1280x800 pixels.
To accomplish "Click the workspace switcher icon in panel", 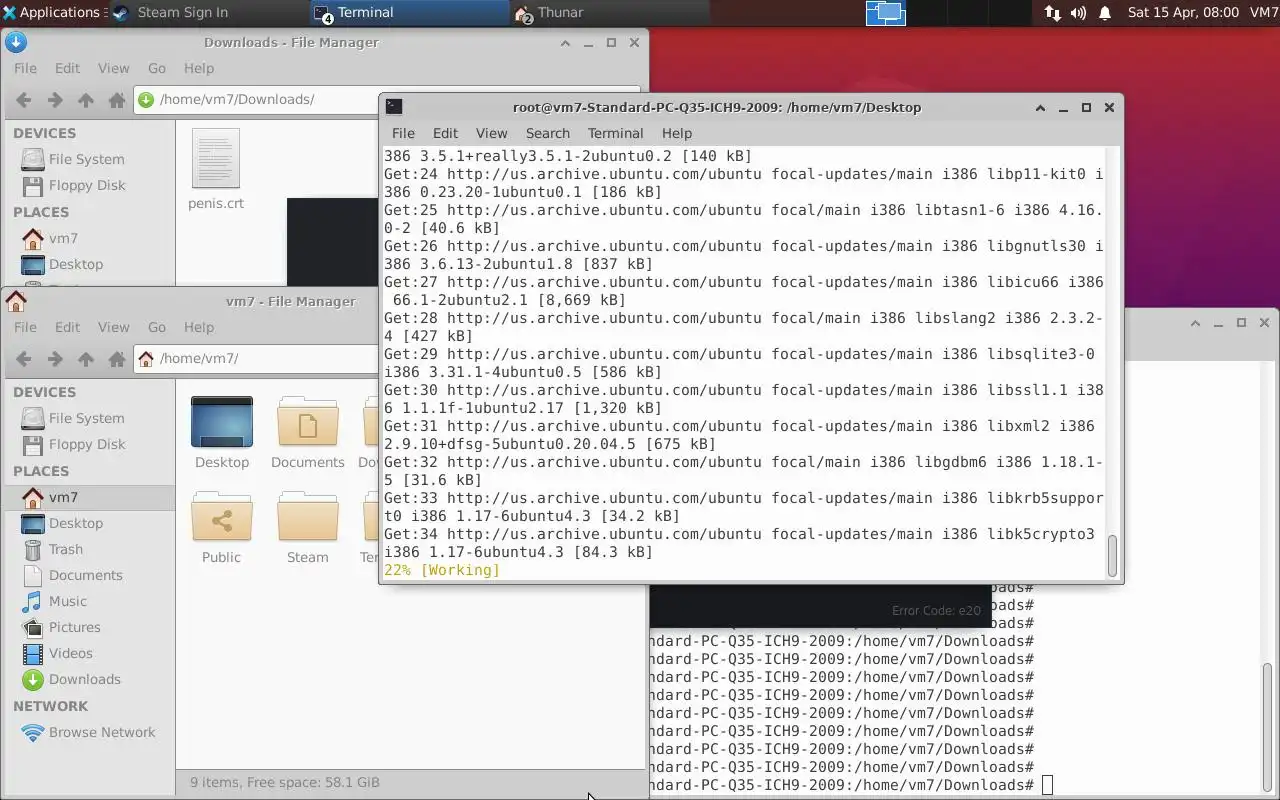I will (886, 12).
